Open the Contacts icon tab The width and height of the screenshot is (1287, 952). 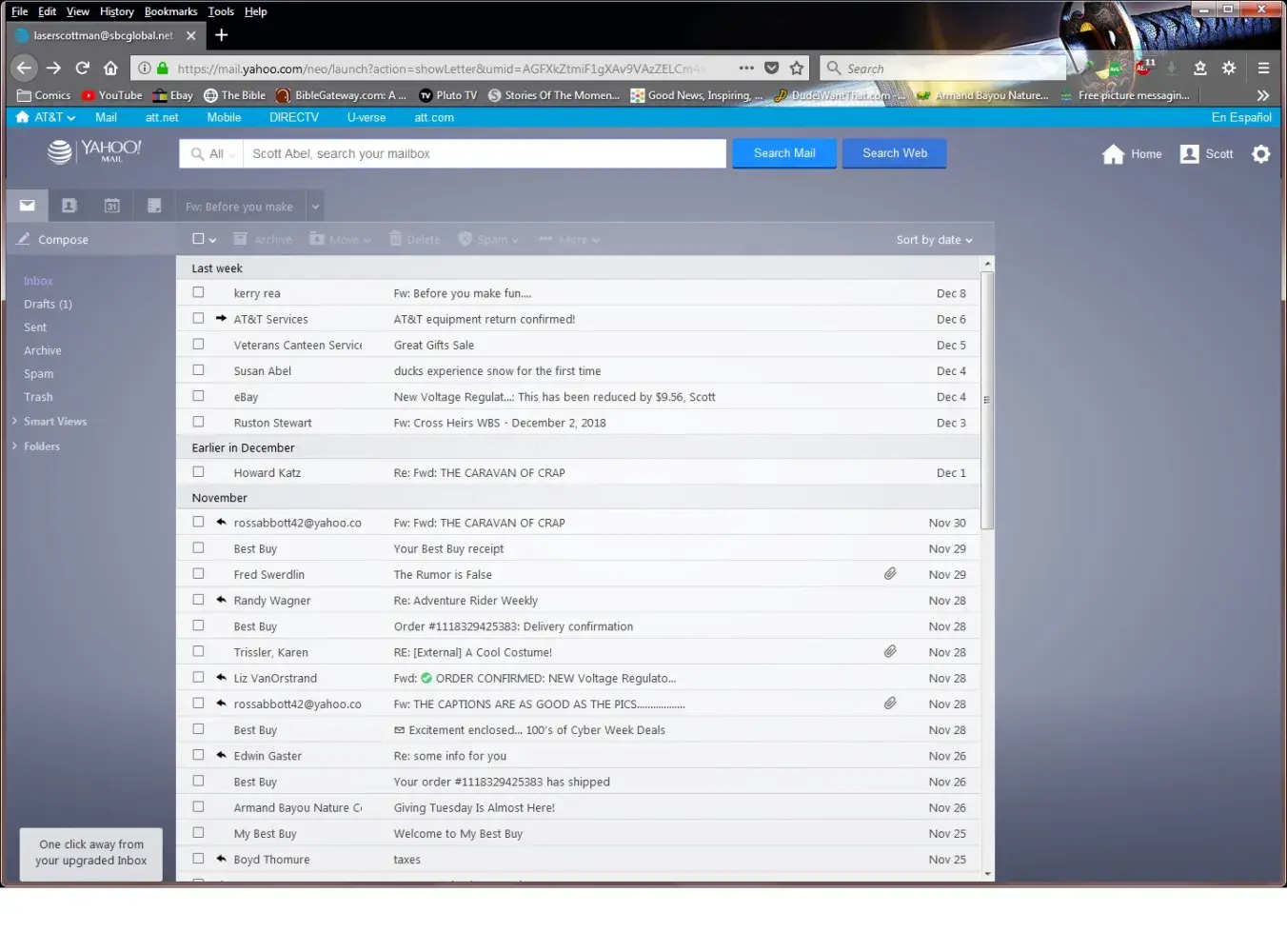tap(69, 206)
